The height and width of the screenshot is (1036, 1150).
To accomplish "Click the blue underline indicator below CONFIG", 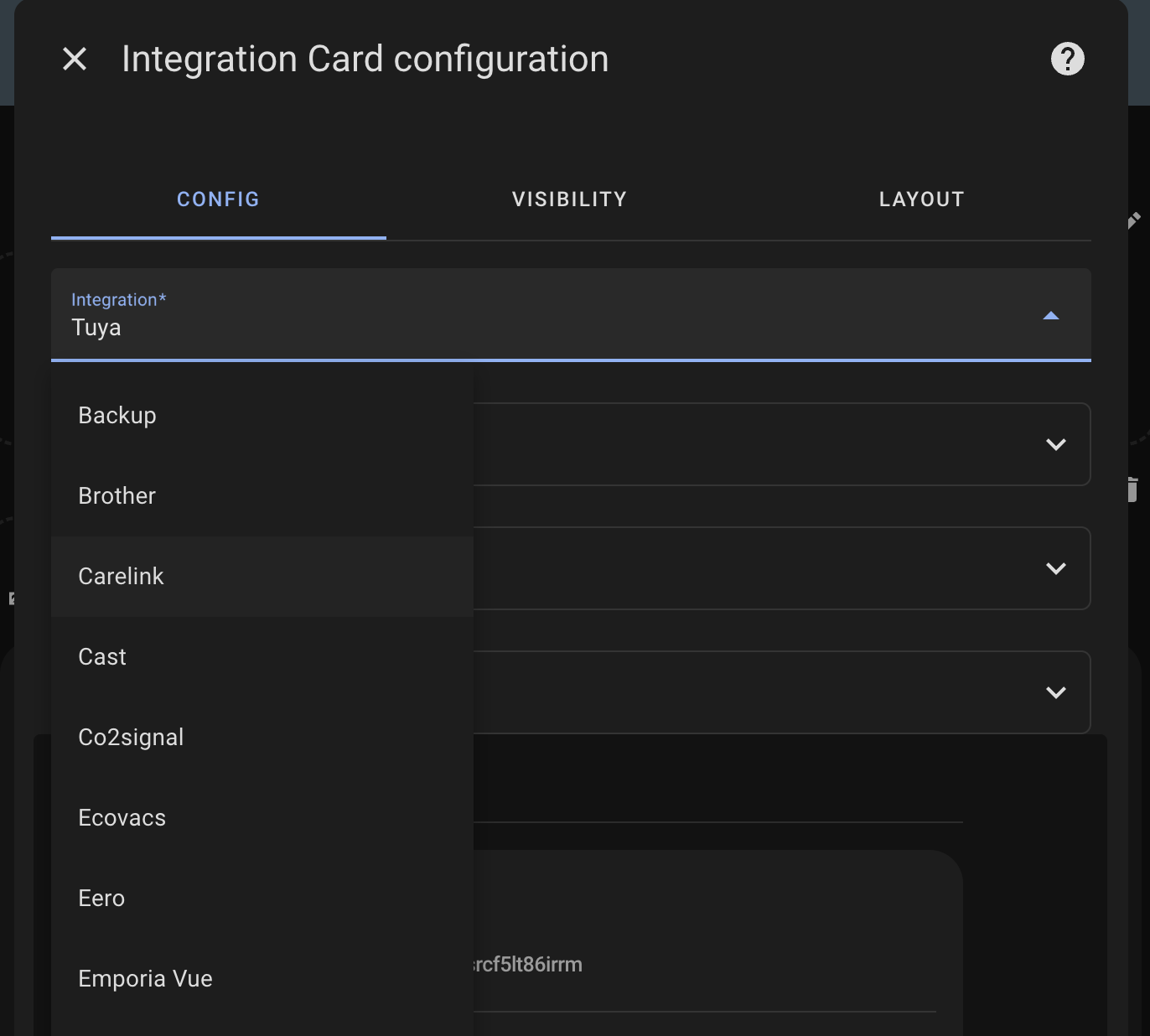I will (218, 240).
